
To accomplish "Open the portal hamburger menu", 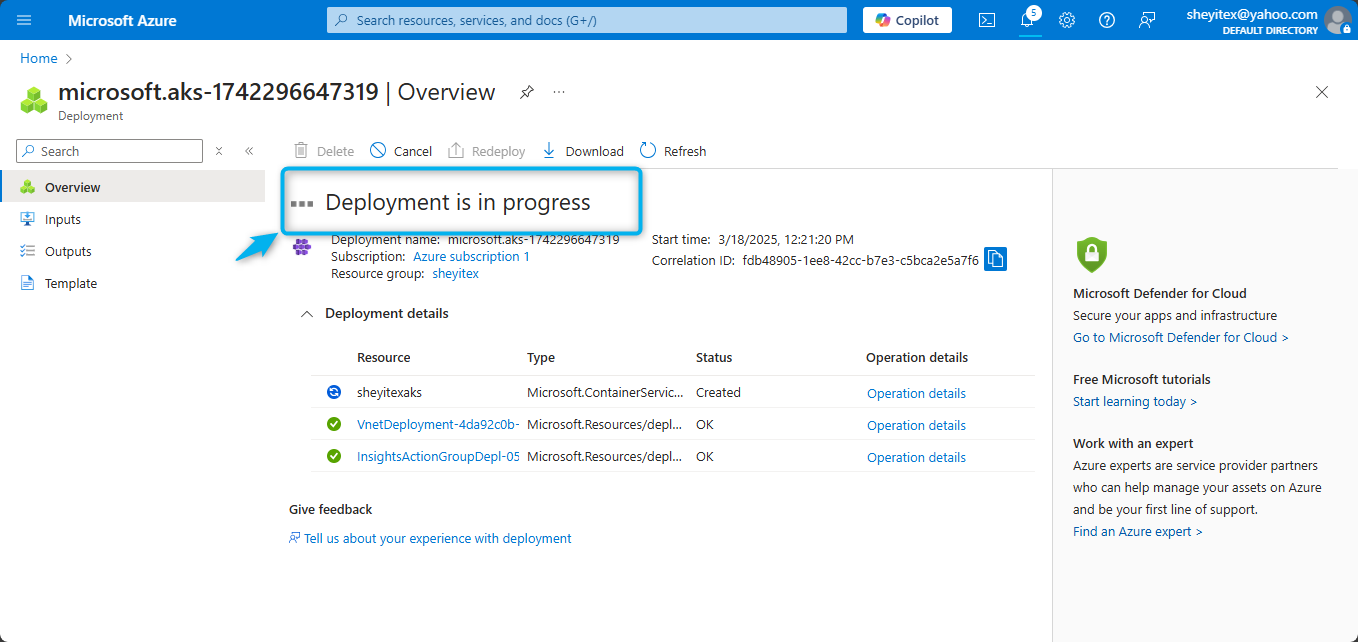I will click(24, 20).
